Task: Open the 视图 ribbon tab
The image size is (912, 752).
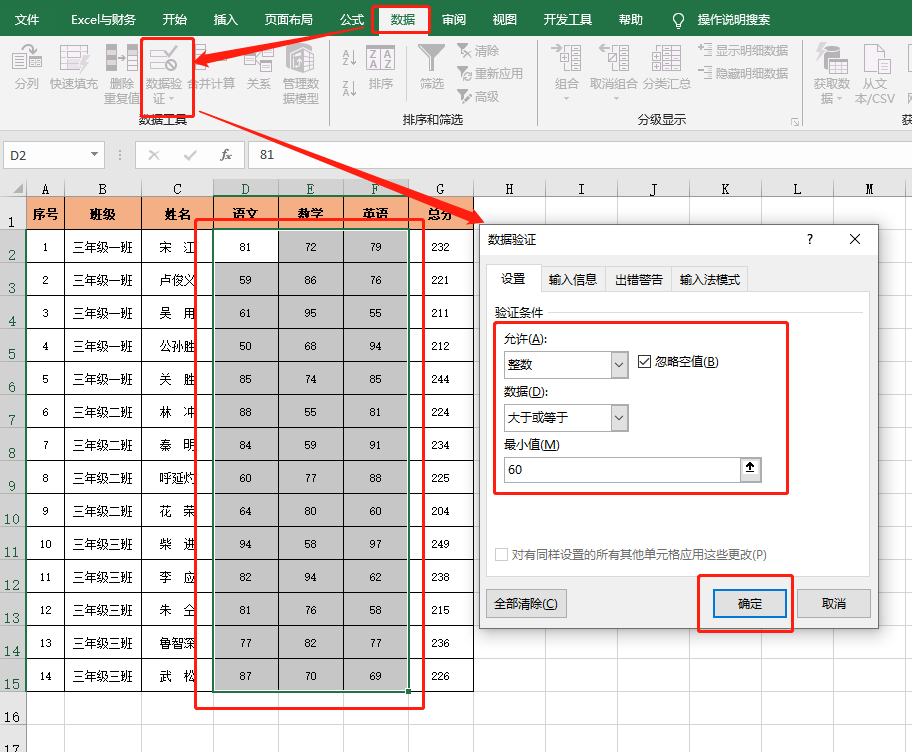Action: [x=504, y=20]
